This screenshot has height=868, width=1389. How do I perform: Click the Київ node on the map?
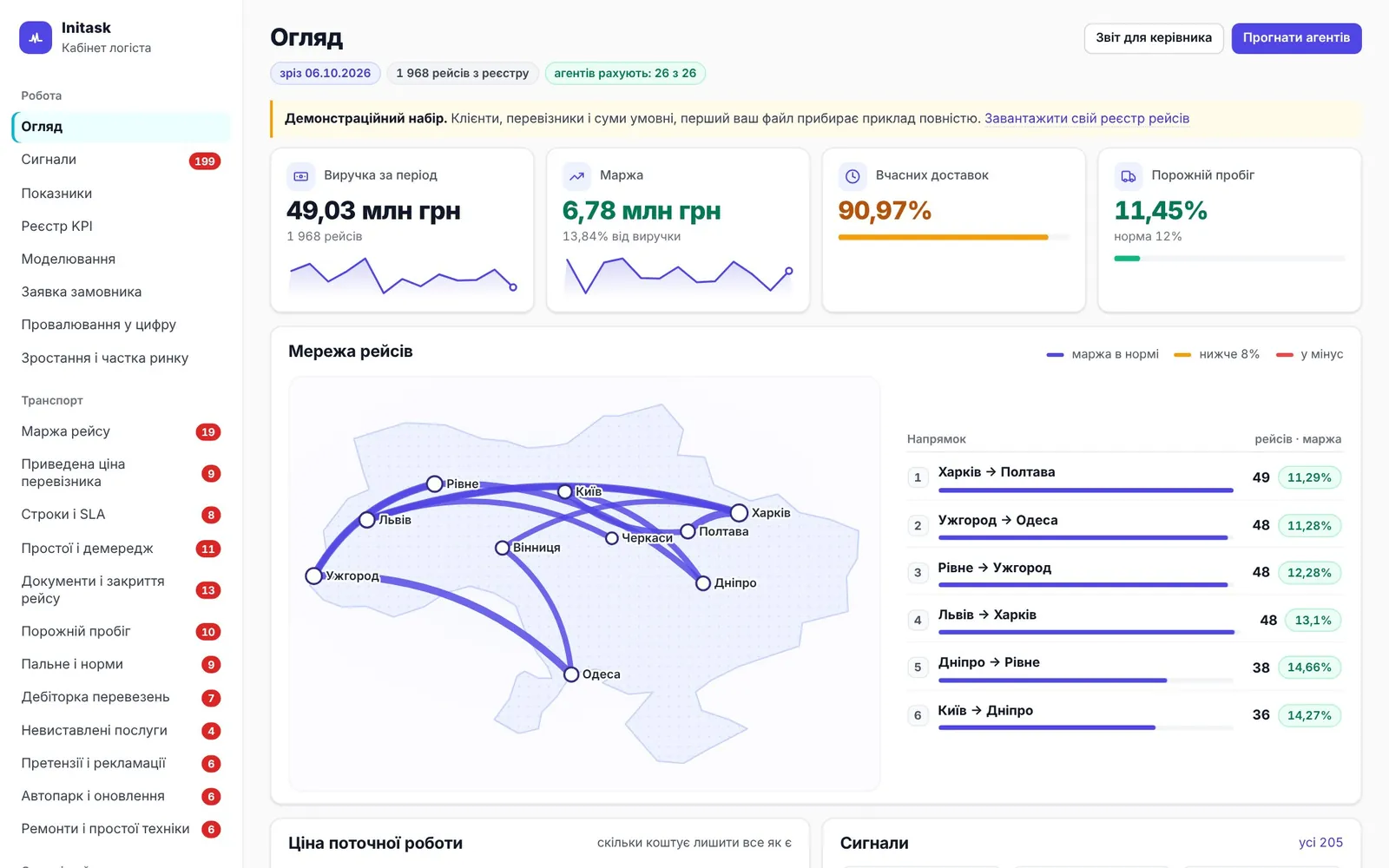(x=565, y=492)
